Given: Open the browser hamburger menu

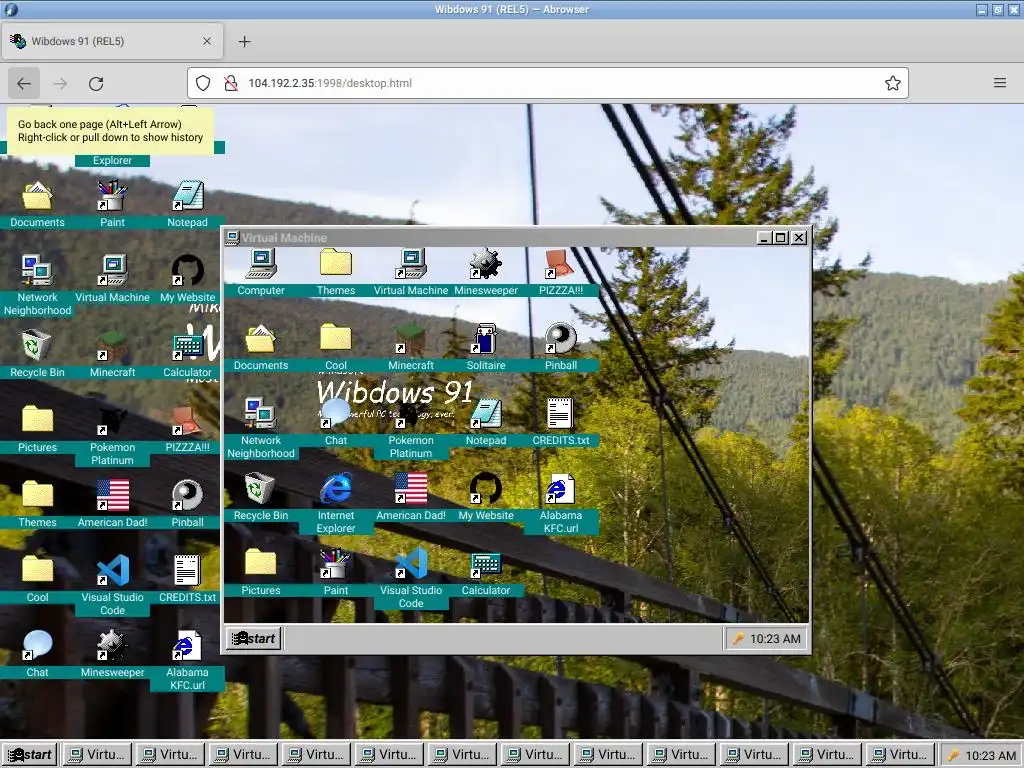Looking at the screenshot, I should 1000,83.
